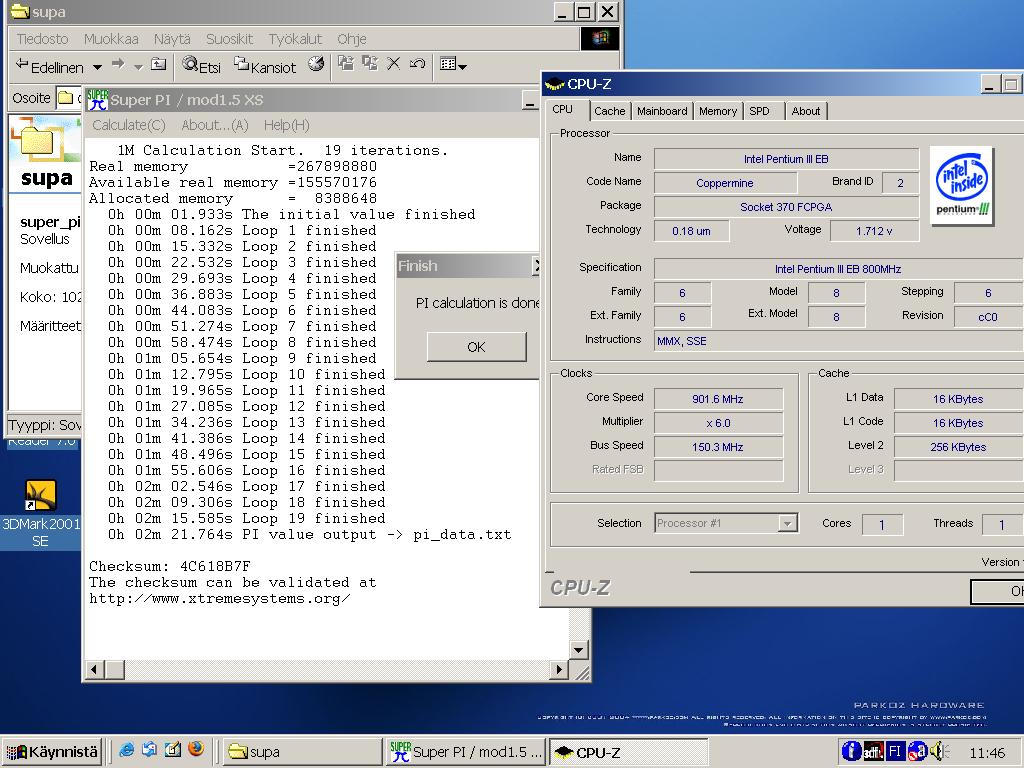Image resolution: width=1024 pixels, height=768 pixels.
Task: Open the Suosikit menu
Action: [x=229, y=39]
